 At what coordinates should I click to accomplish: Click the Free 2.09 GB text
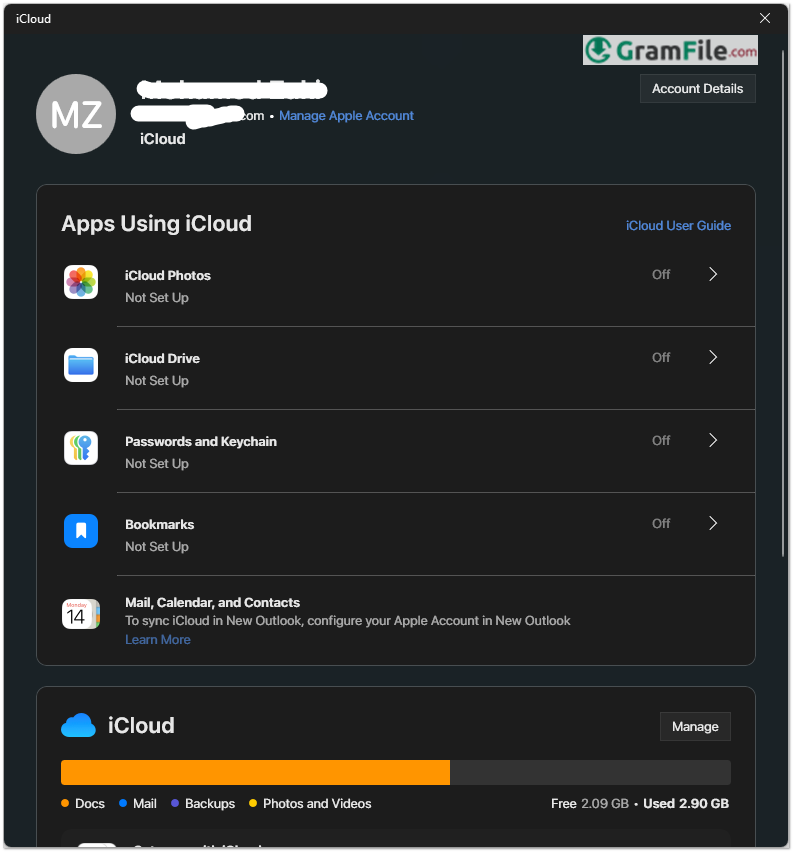(x=590, y=804)
